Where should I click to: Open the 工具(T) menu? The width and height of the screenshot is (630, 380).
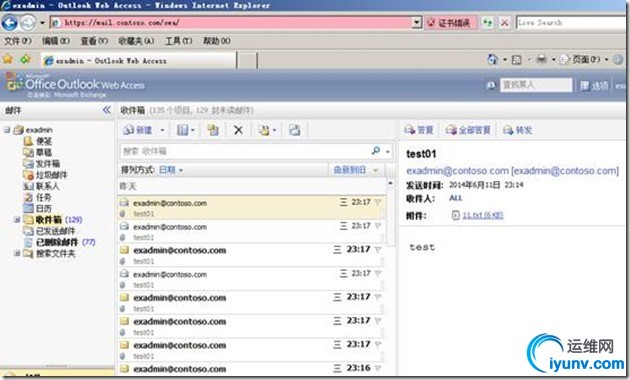pos(178,41)
